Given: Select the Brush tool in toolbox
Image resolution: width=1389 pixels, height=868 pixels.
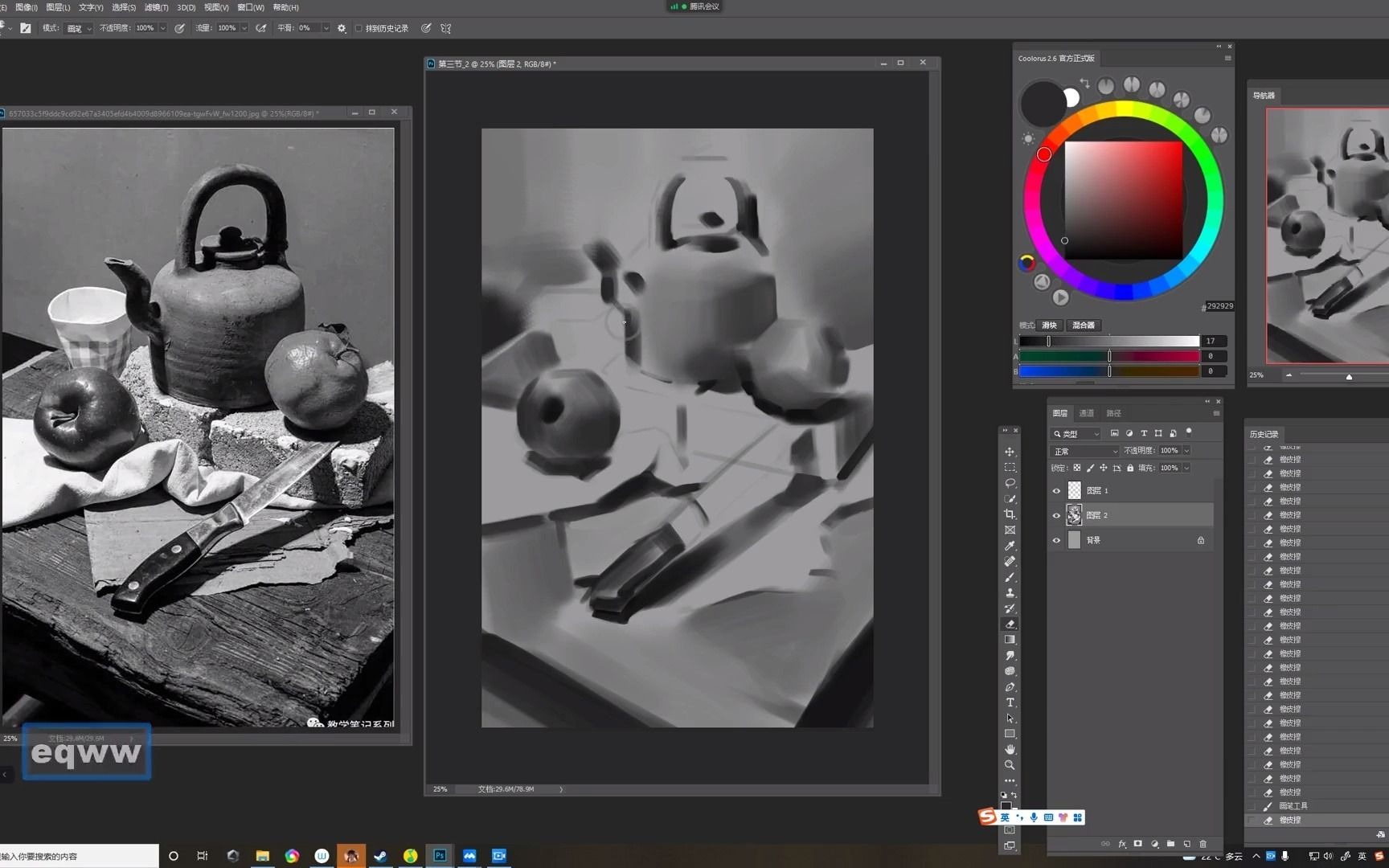Looking at the screenshot, I should 1010,577.
